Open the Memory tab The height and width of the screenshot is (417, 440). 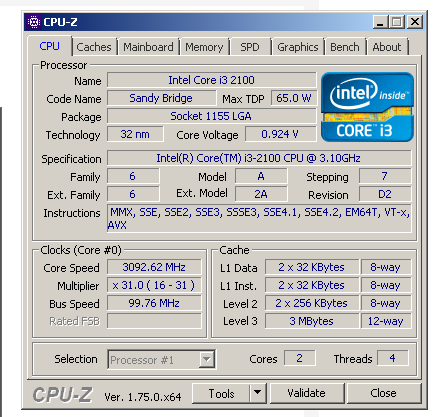coord(204,47)
